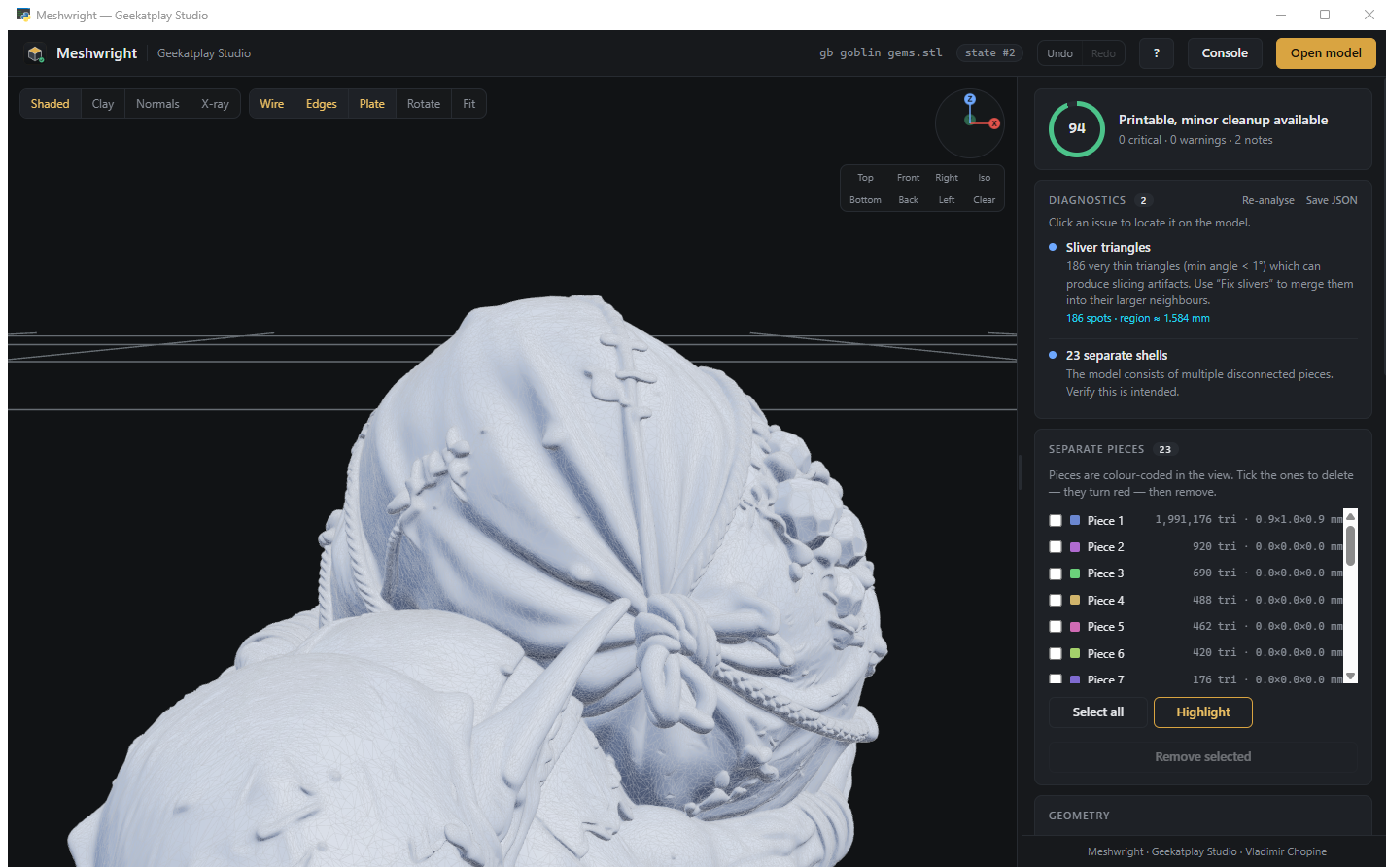Image resolution: width=1386 pixels, height=868 pixels.
Task: Click the pieces list scrollbar up arrow
Action: tap(1350, 516)
